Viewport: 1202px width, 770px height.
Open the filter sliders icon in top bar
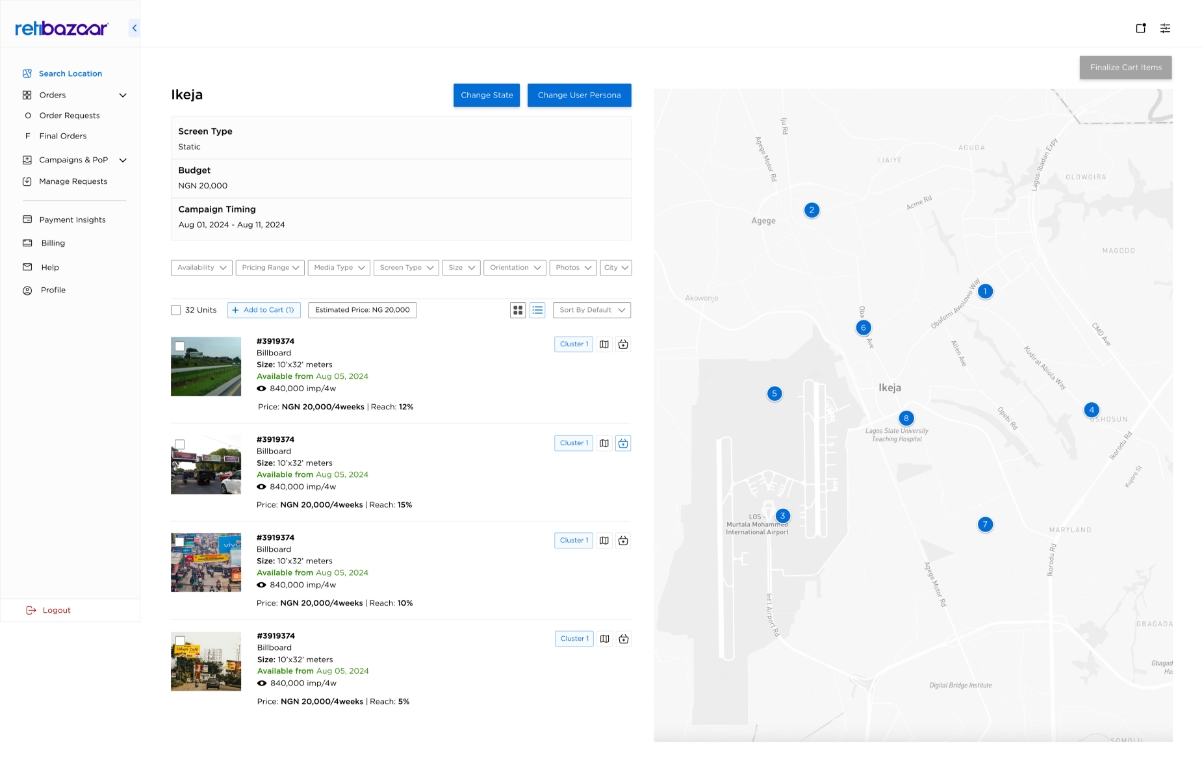(x=1165, y=28)
